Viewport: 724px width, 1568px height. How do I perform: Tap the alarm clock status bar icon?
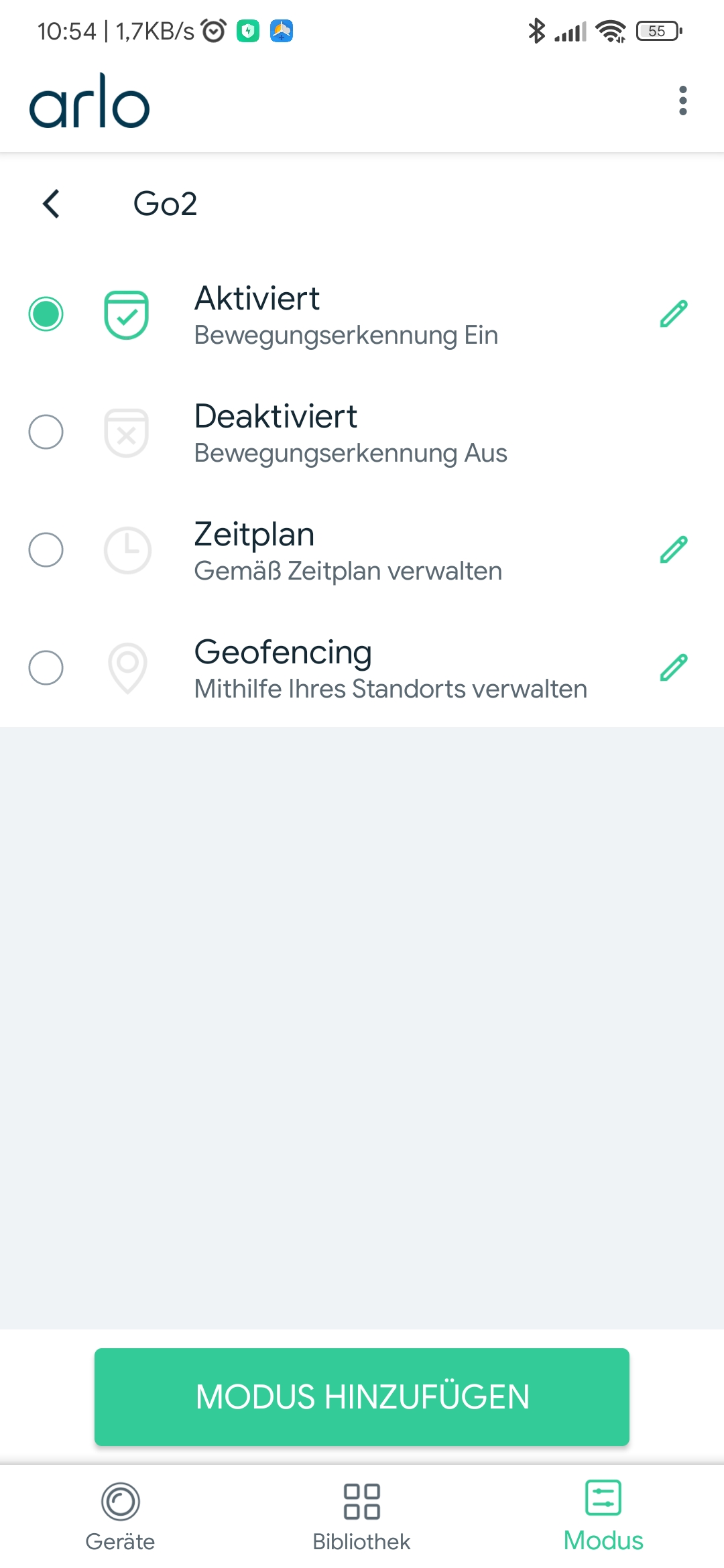click(x=214, y=31)
